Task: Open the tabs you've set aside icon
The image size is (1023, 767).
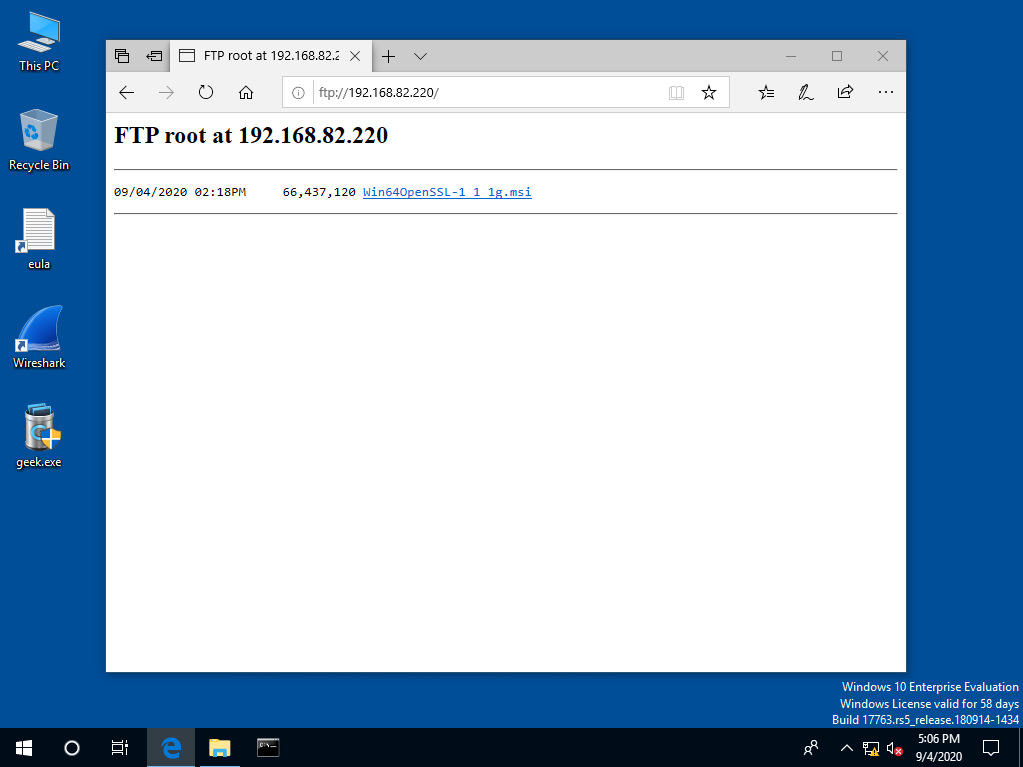Action: point(122,56)
